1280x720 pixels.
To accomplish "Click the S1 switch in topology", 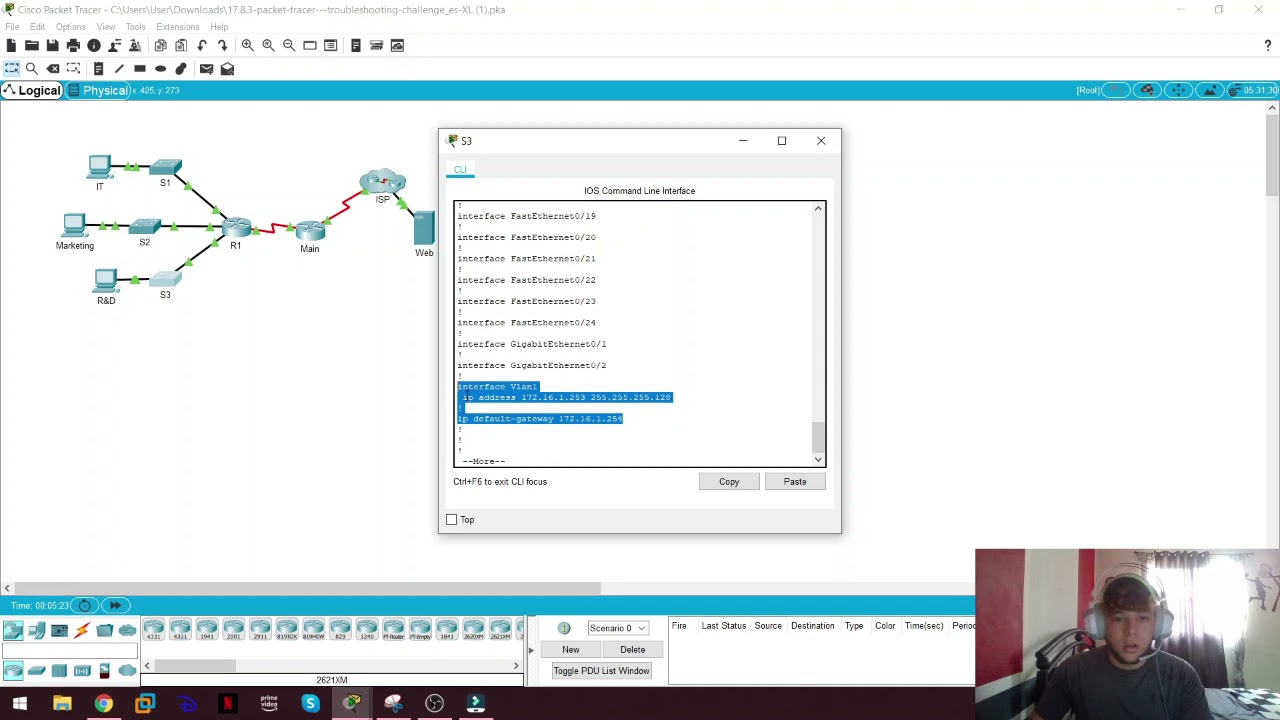I will [165, 167].
